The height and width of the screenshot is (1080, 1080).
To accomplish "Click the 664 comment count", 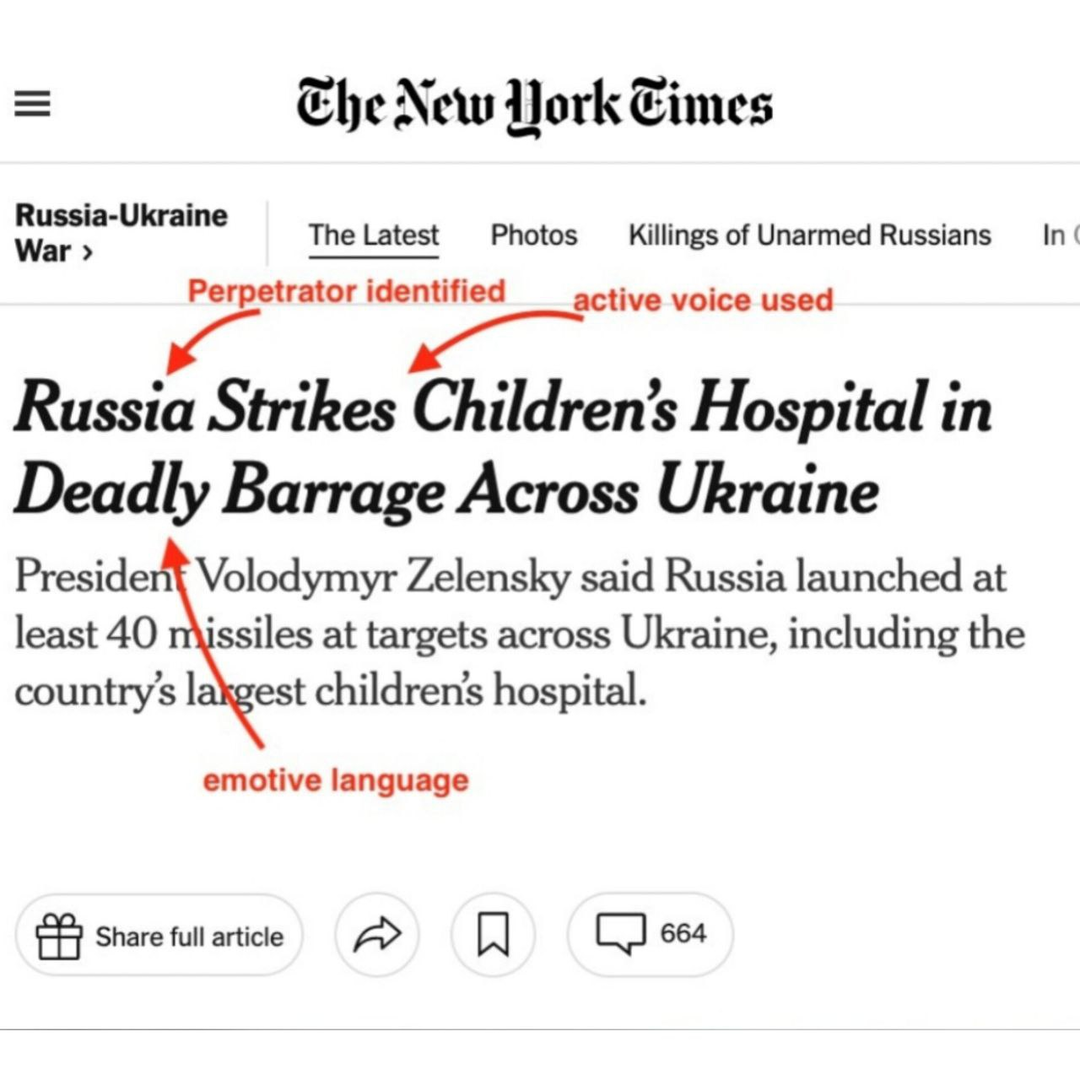I will [683, 934].
